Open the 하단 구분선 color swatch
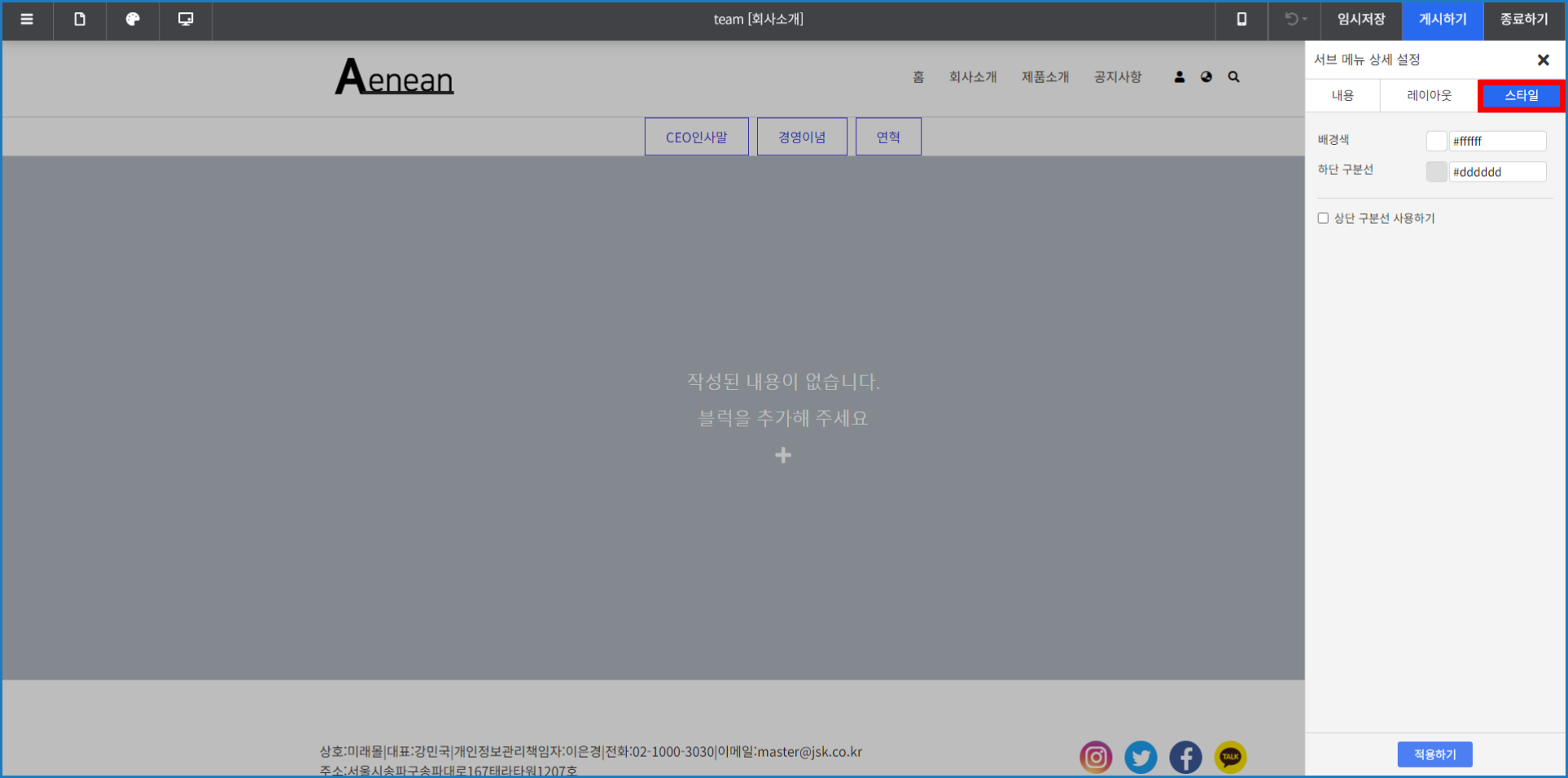 [1436, 172]
